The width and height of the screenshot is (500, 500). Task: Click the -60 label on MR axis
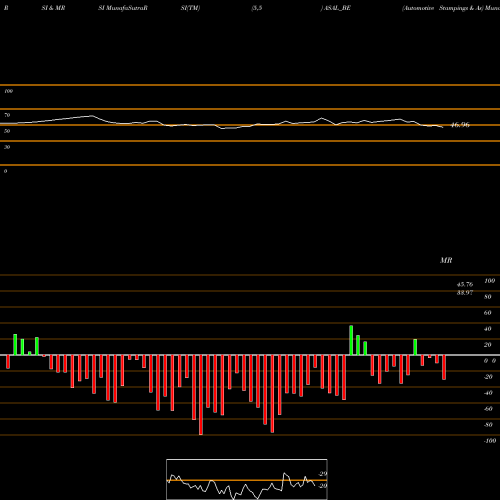pyautogui.click(x=488, y=409)
